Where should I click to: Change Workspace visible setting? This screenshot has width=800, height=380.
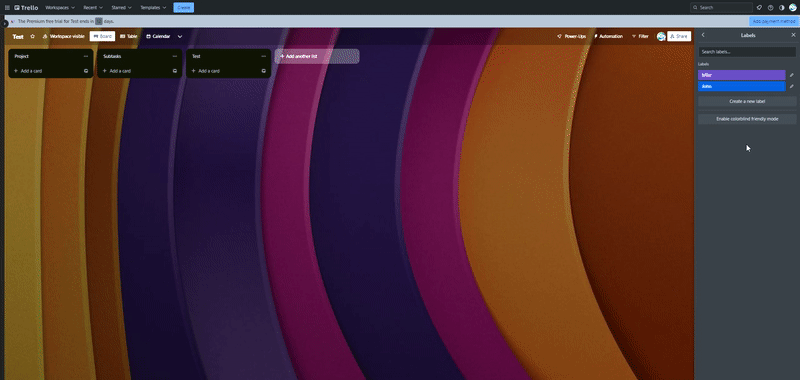[64, 36]
